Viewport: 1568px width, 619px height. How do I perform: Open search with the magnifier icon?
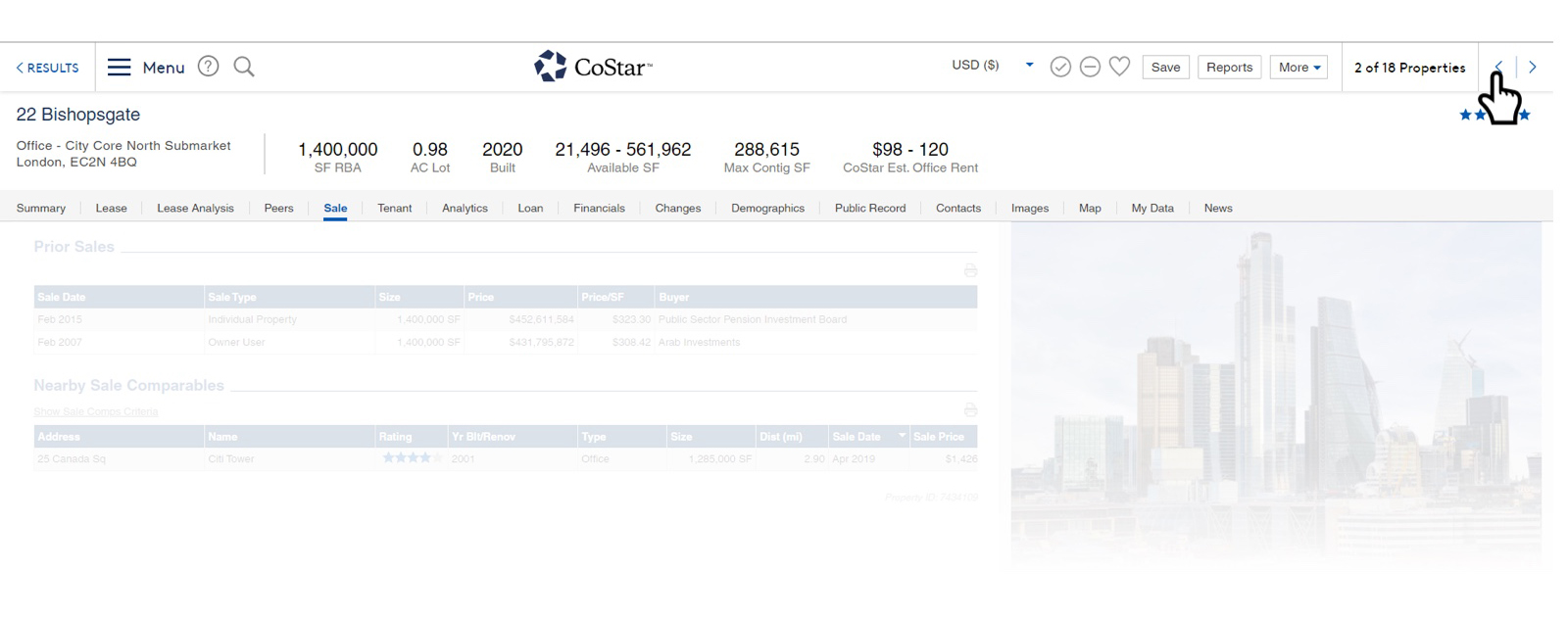pyautogui.click(x=244, y=67)
